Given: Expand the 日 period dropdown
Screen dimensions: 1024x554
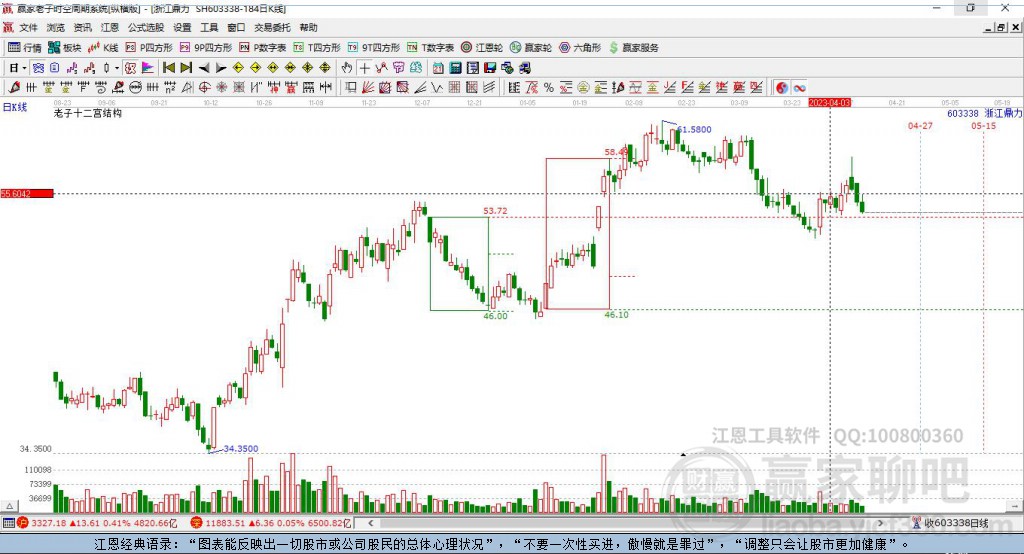Looking at the screenshot, I should click(24, 68).
